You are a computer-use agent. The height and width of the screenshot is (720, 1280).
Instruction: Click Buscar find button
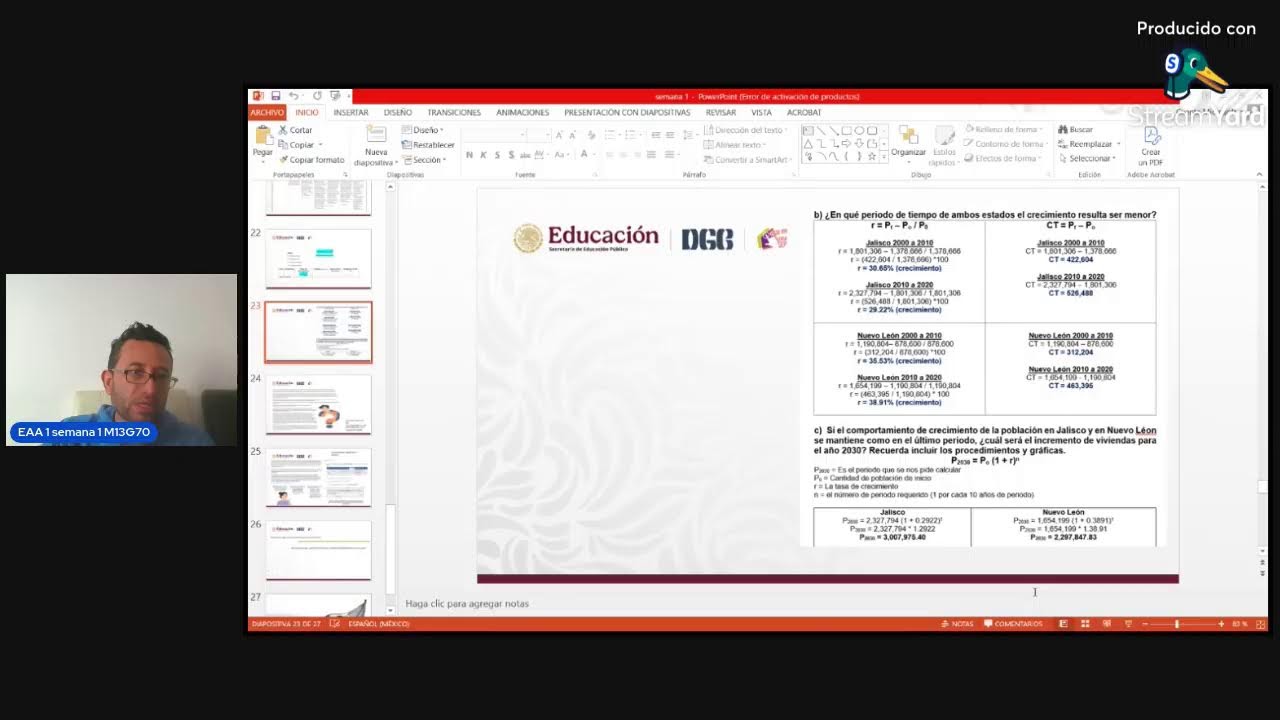point(1075,129)
